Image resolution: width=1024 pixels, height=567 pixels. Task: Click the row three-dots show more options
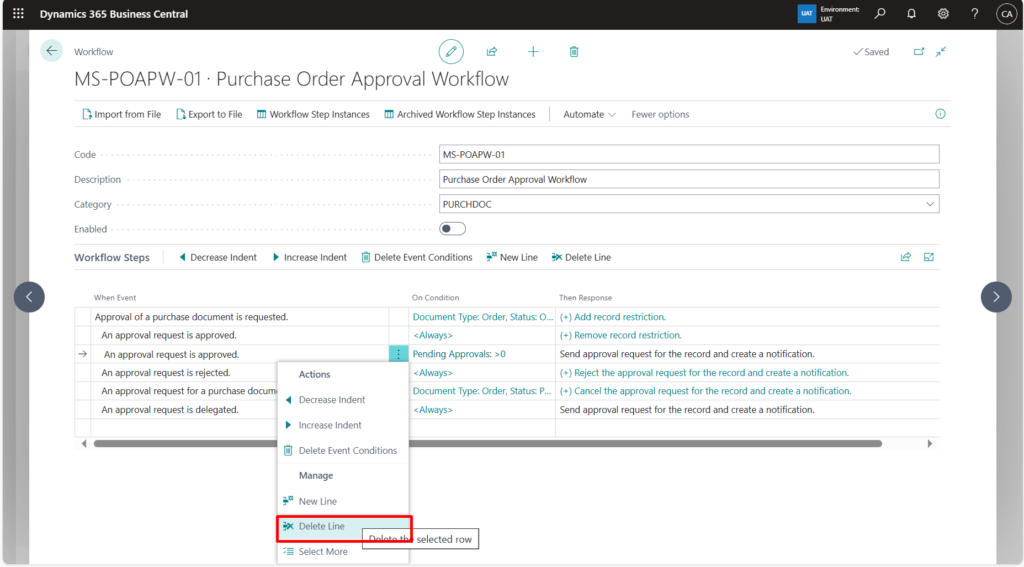click(398, 354)
